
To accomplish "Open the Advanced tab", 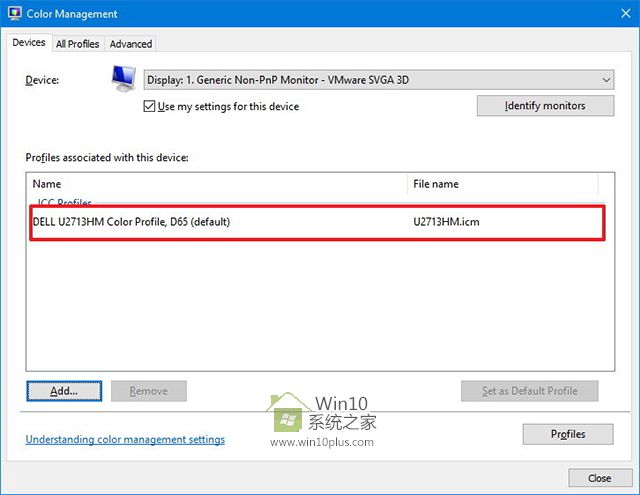I will click(131, 44).
